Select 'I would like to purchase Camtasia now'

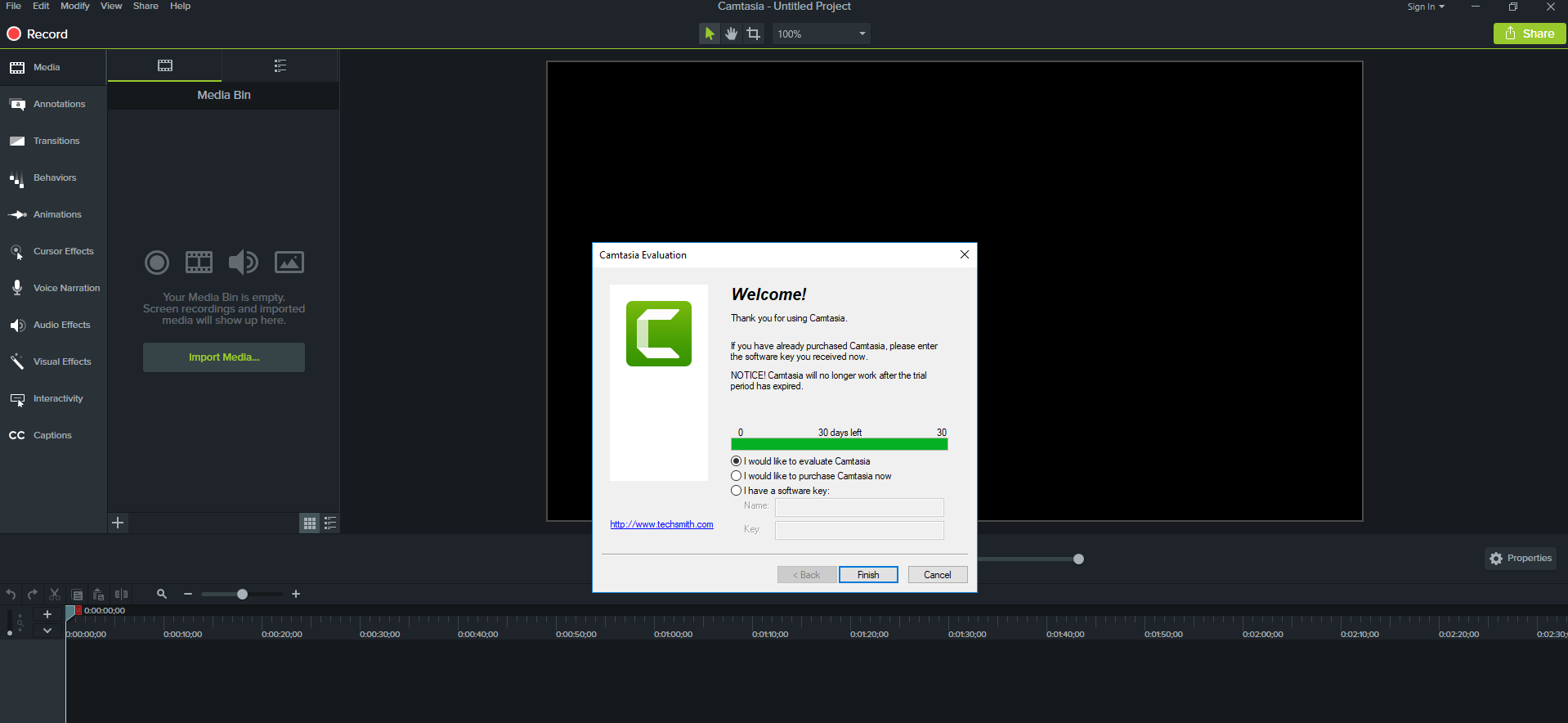point(812,476)
